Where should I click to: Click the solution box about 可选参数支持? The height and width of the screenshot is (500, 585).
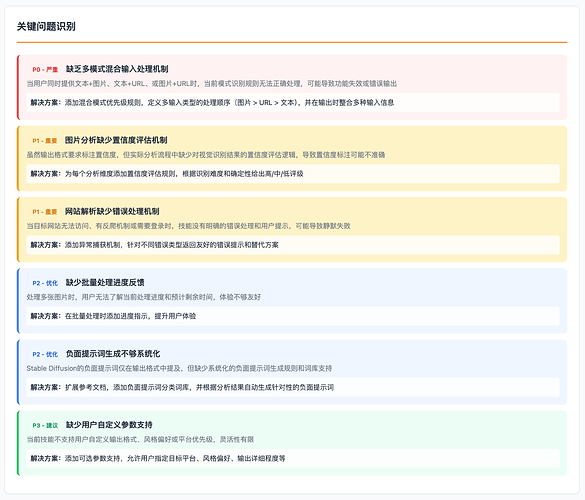click(x=293, y=459)
